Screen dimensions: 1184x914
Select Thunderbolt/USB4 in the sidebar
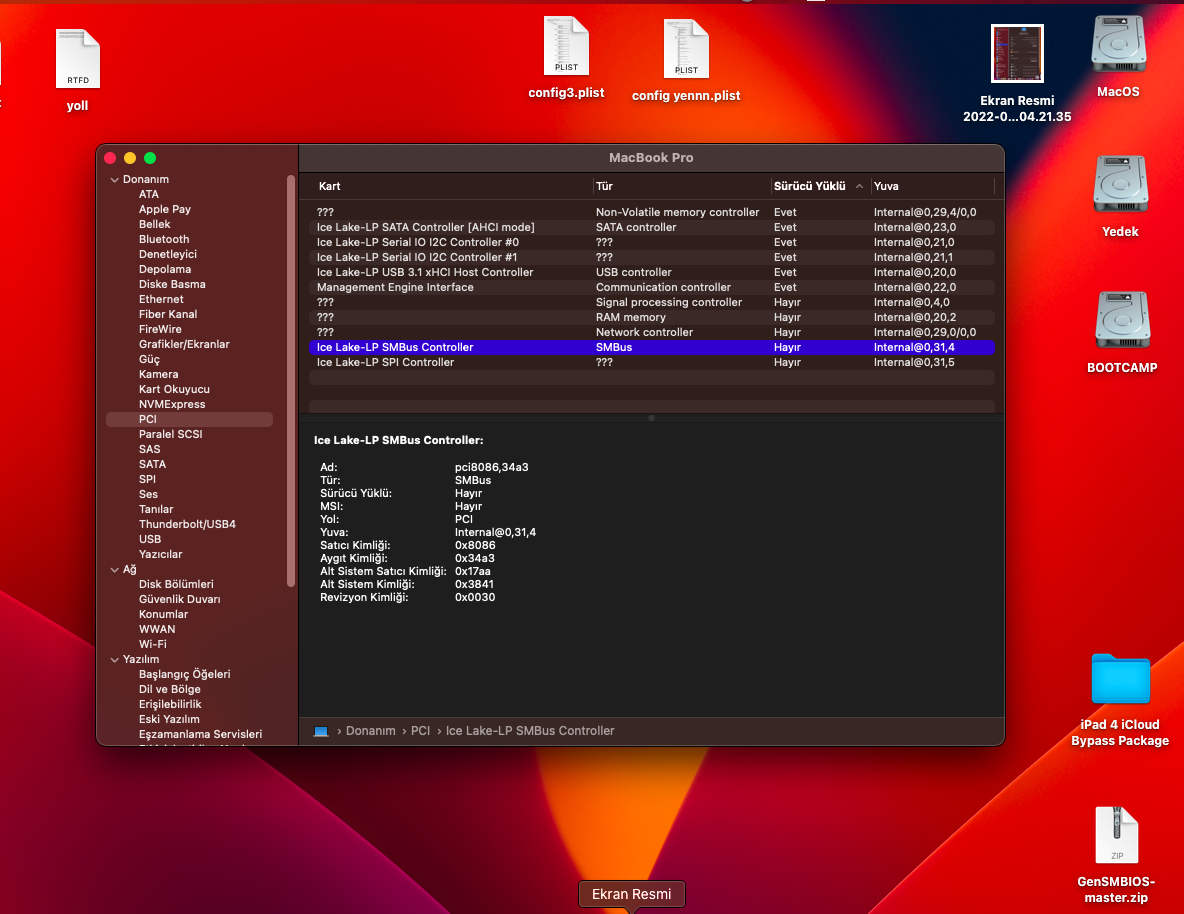187,524
